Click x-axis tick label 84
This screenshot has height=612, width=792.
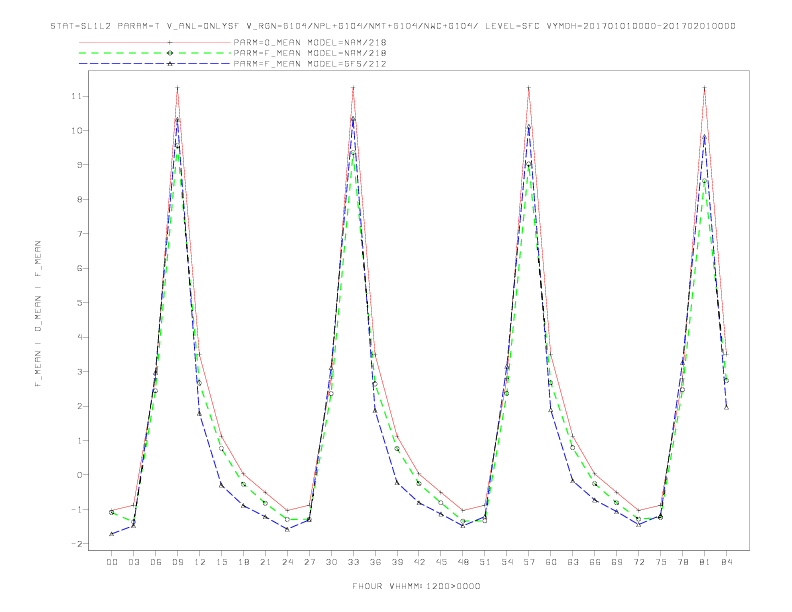pos(727,562)
